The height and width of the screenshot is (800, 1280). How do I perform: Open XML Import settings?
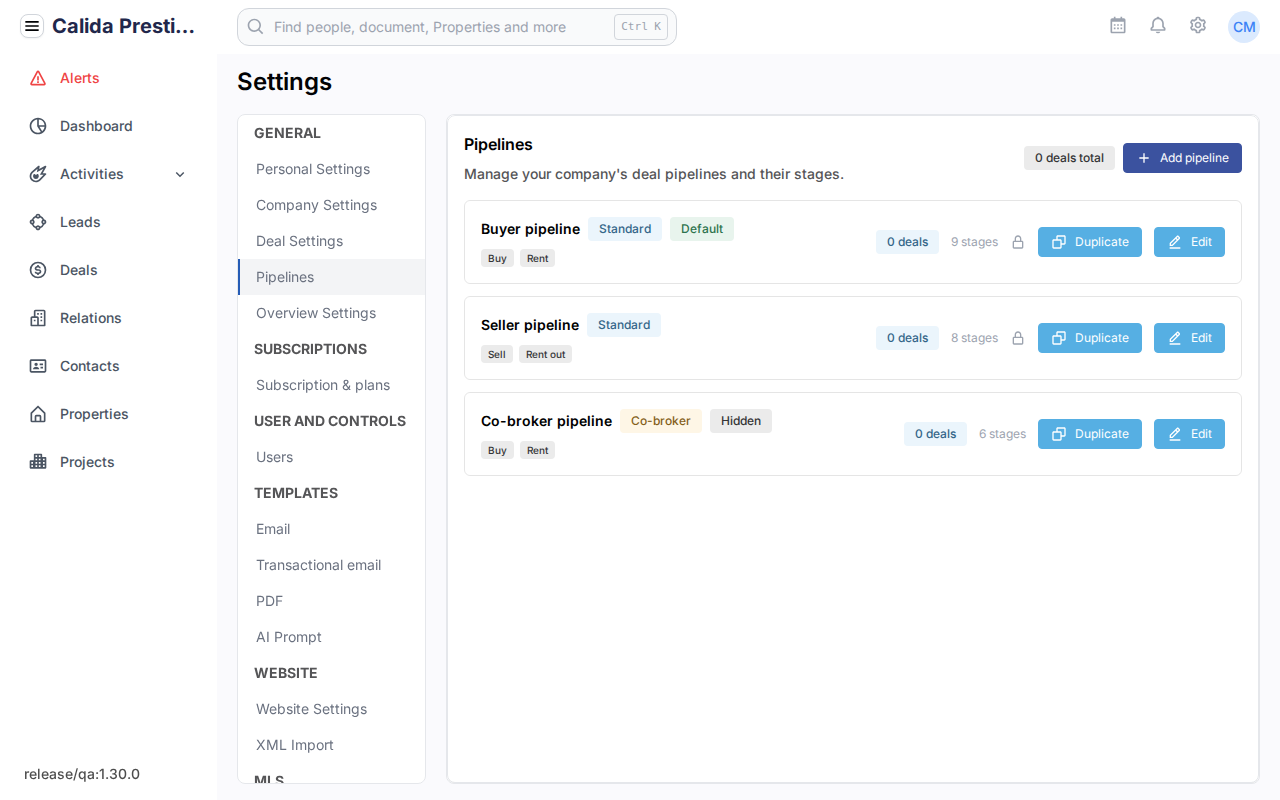pos(332,745)
